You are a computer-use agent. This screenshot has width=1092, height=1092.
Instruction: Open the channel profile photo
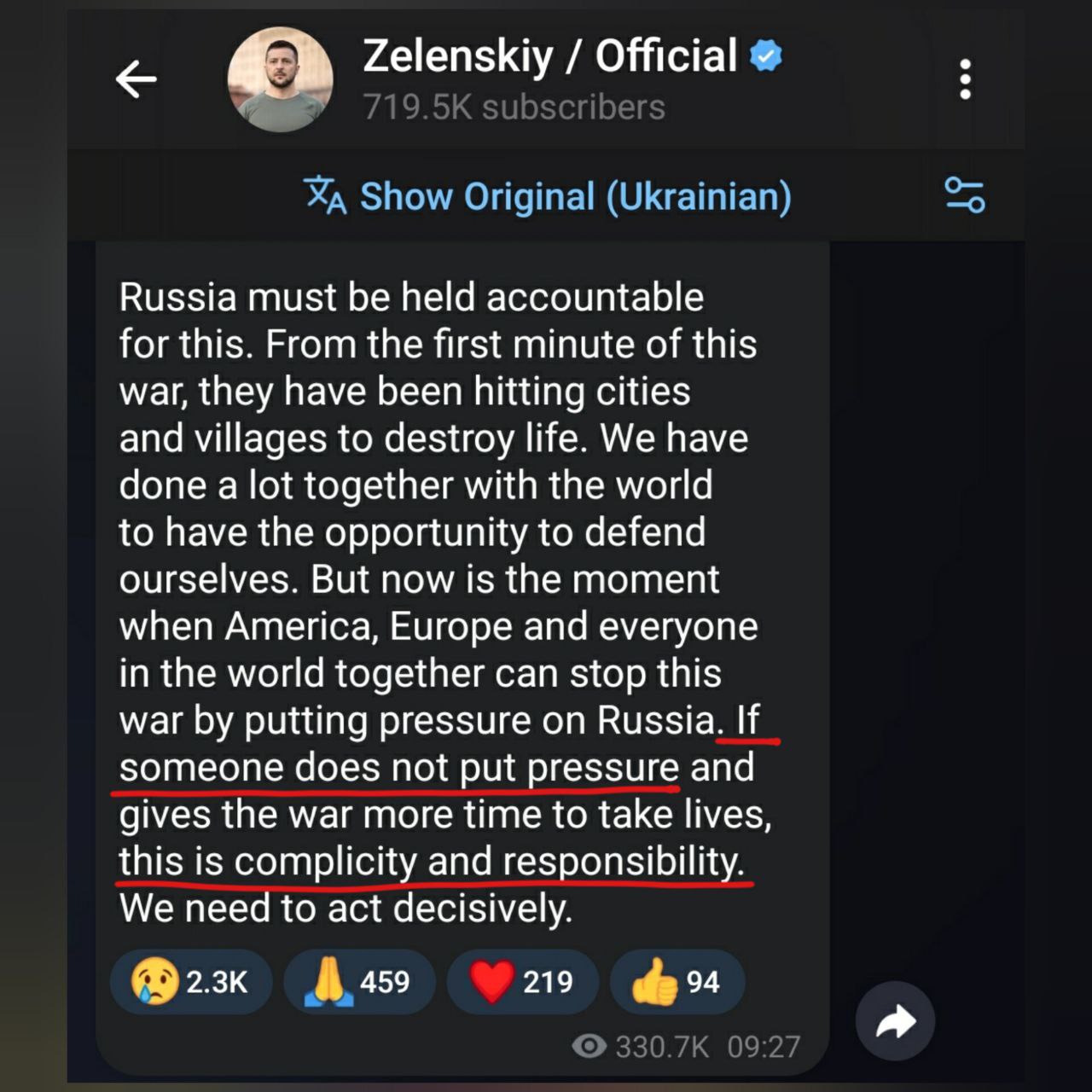pyautogui.click(x=280, y=80)
